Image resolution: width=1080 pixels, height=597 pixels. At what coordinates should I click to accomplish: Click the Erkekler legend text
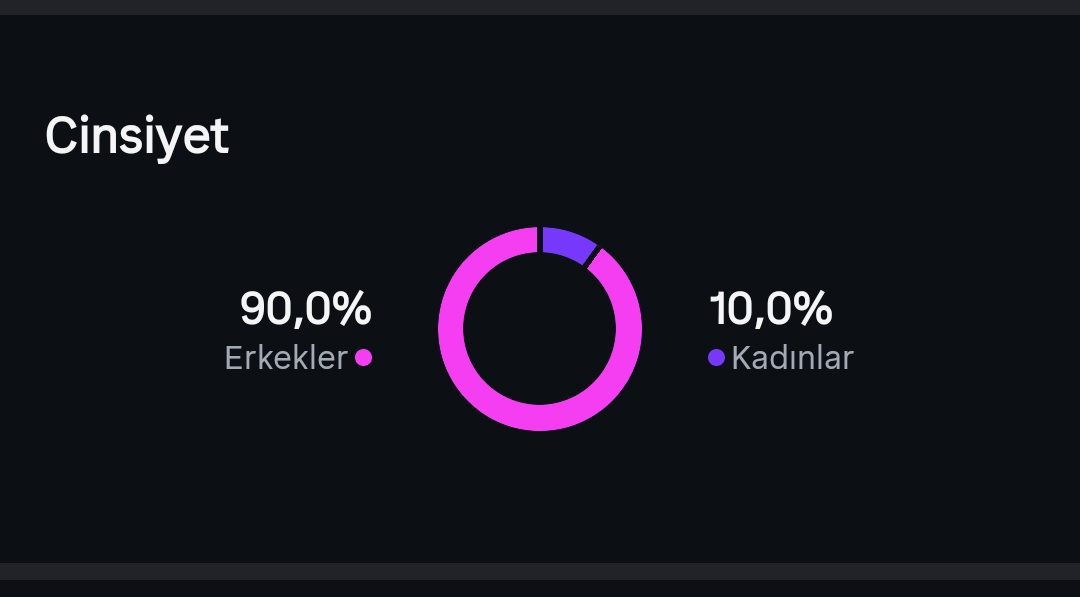pos(286,358)
